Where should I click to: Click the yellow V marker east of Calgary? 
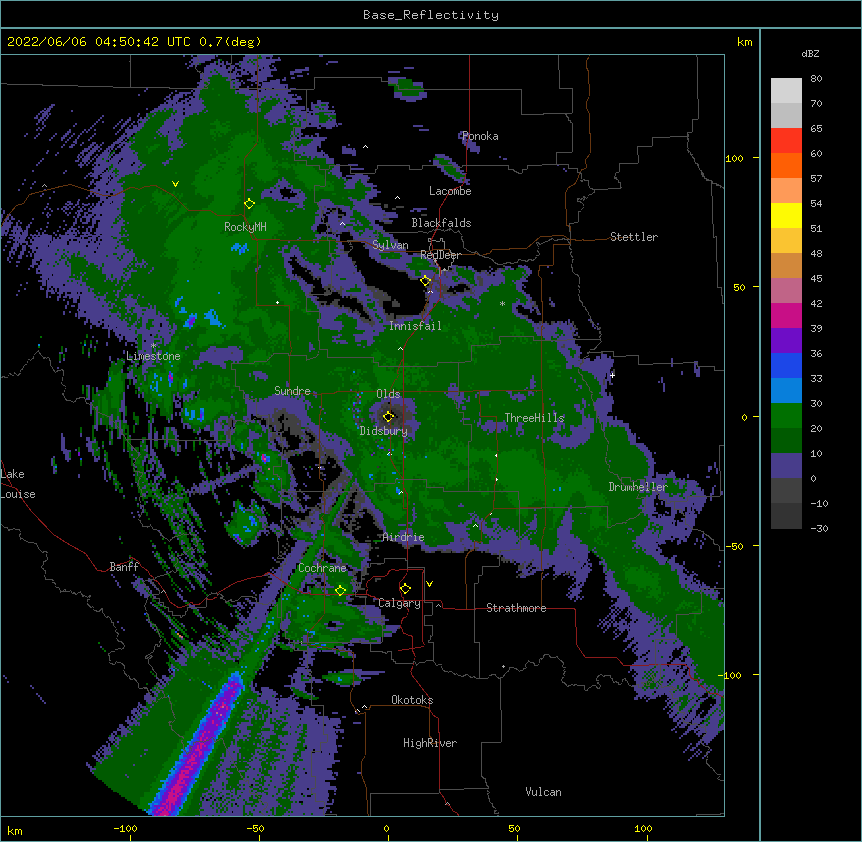coord(429,584)
